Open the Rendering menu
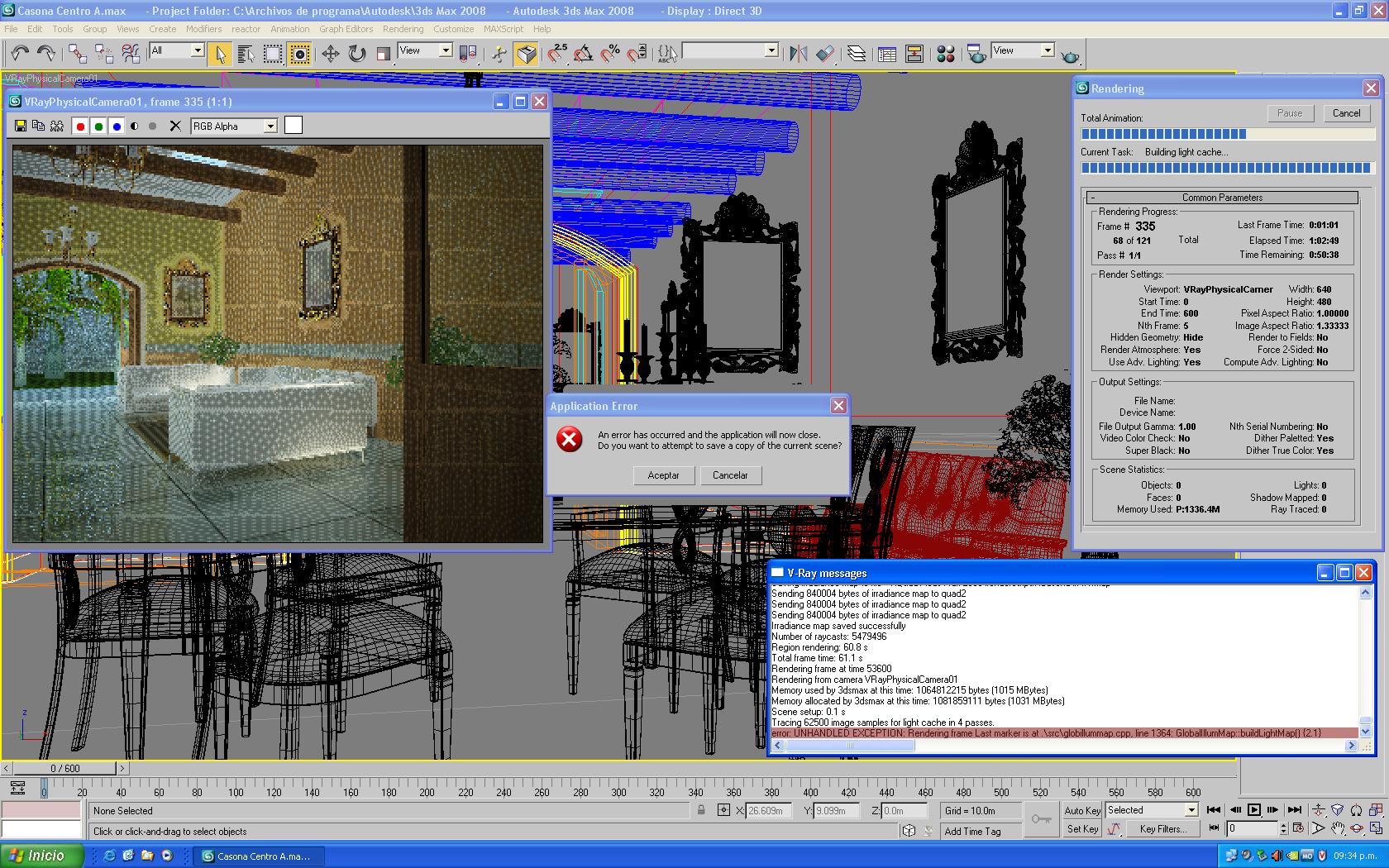 click(403, 29)
